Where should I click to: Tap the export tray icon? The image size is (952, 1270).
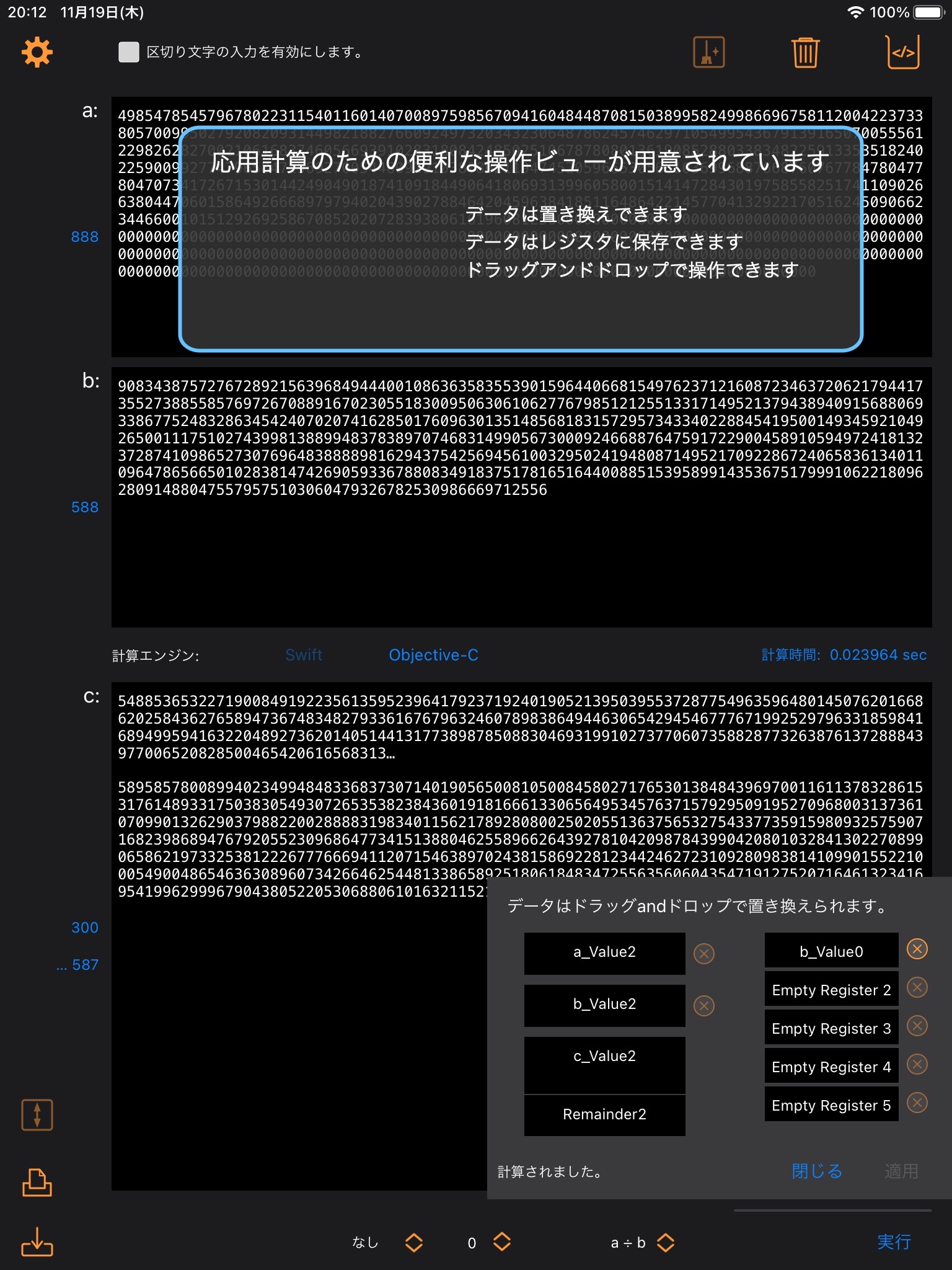[37, 1183]
